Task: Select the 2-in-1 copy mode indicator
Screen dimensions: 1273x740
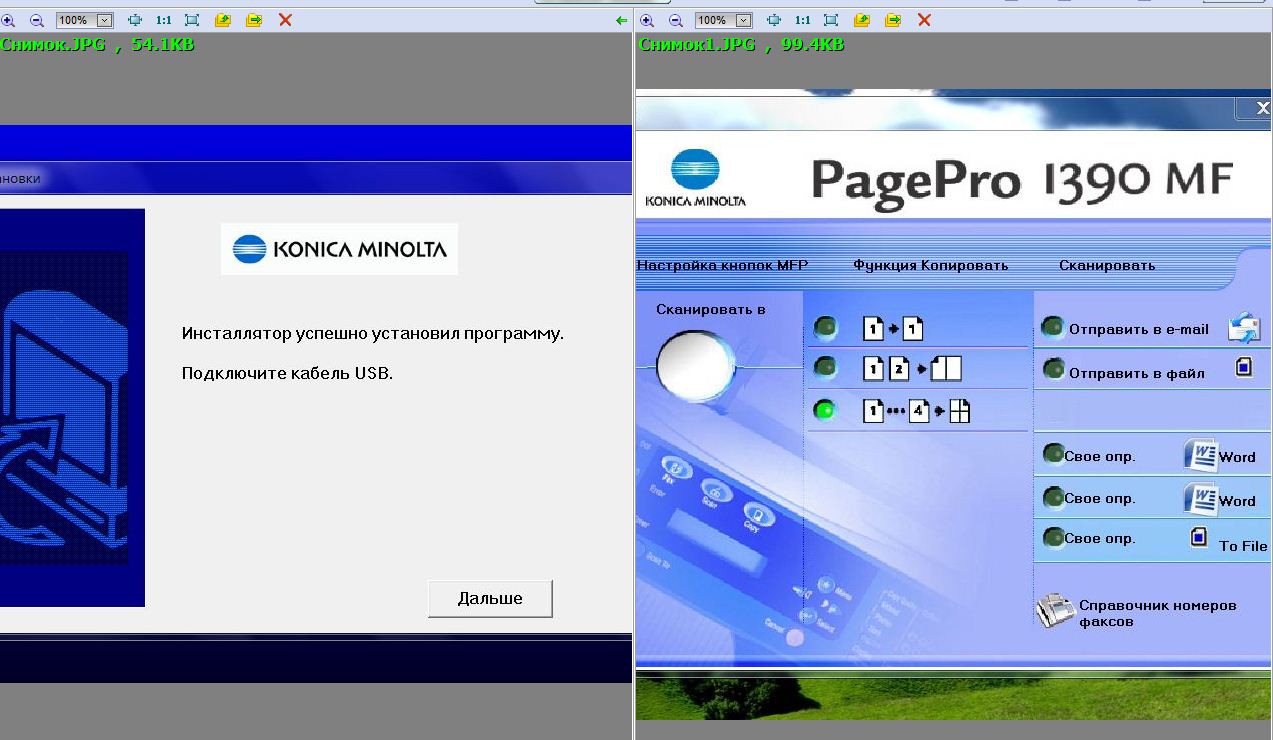Action: [x=825, y=369]
